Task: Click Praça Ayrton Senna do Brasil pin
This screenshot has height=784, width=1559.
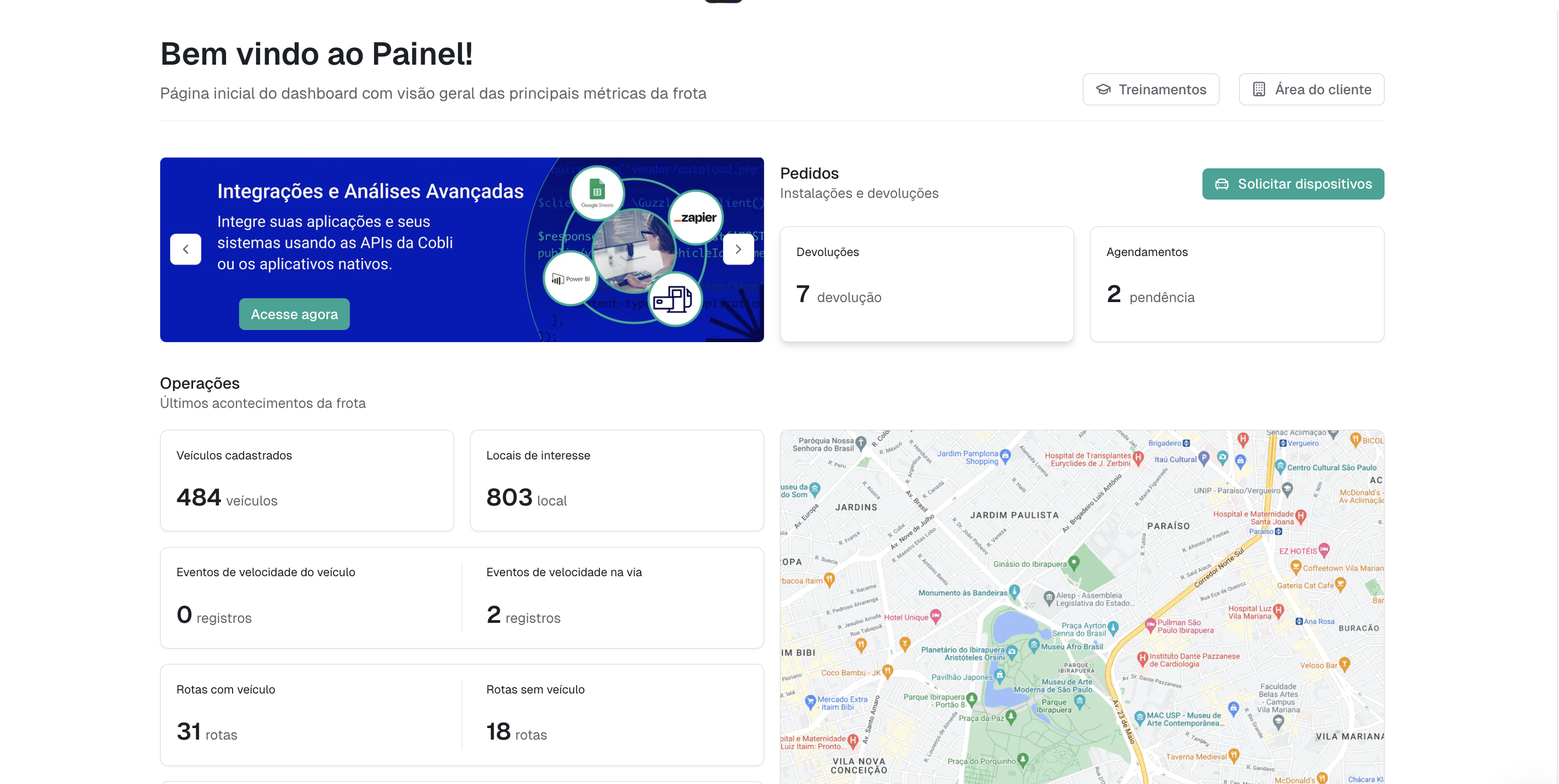Action: coord(1113,628)
